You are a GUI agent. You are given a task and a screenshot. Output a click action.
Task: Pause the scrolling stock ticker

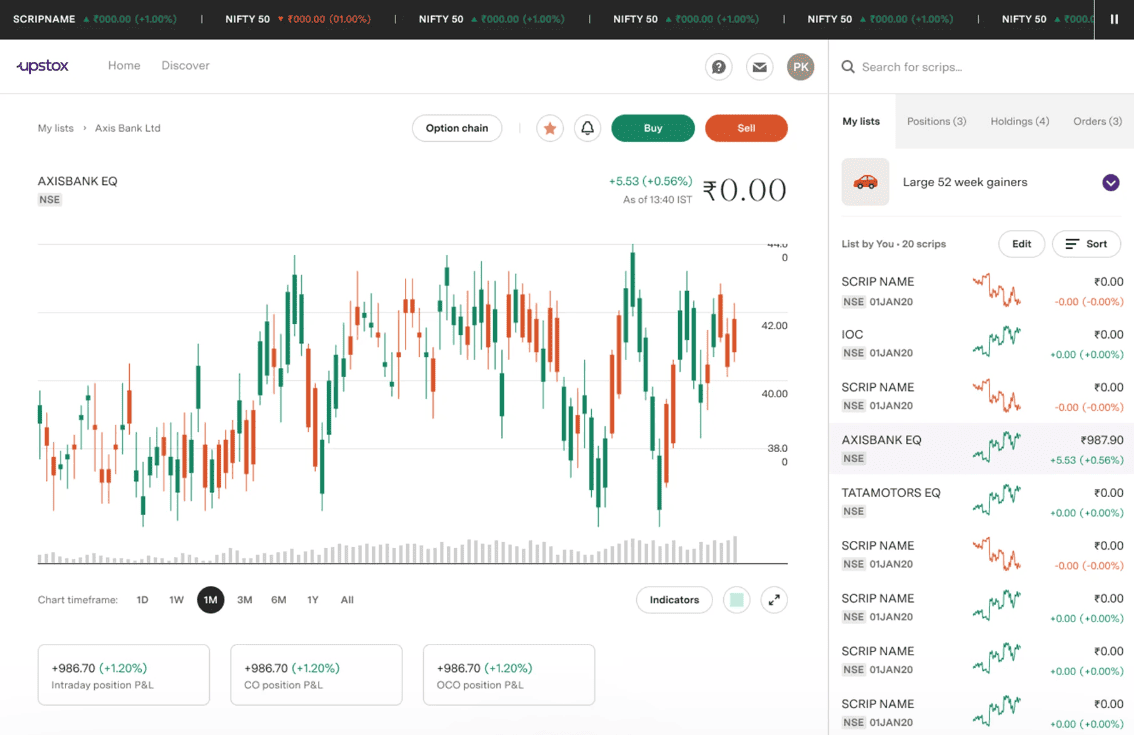point(1115,18)
